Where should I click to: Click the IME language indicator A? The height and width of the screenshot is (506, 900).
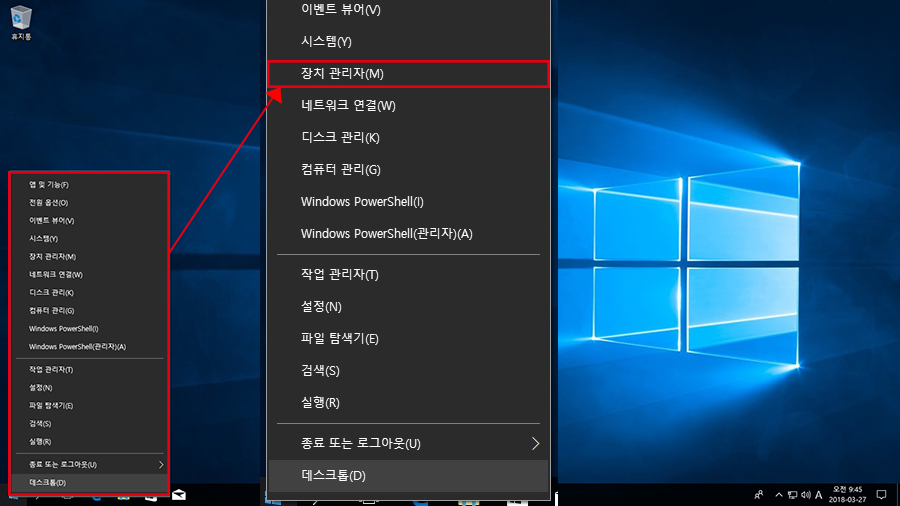pos(818,495)
